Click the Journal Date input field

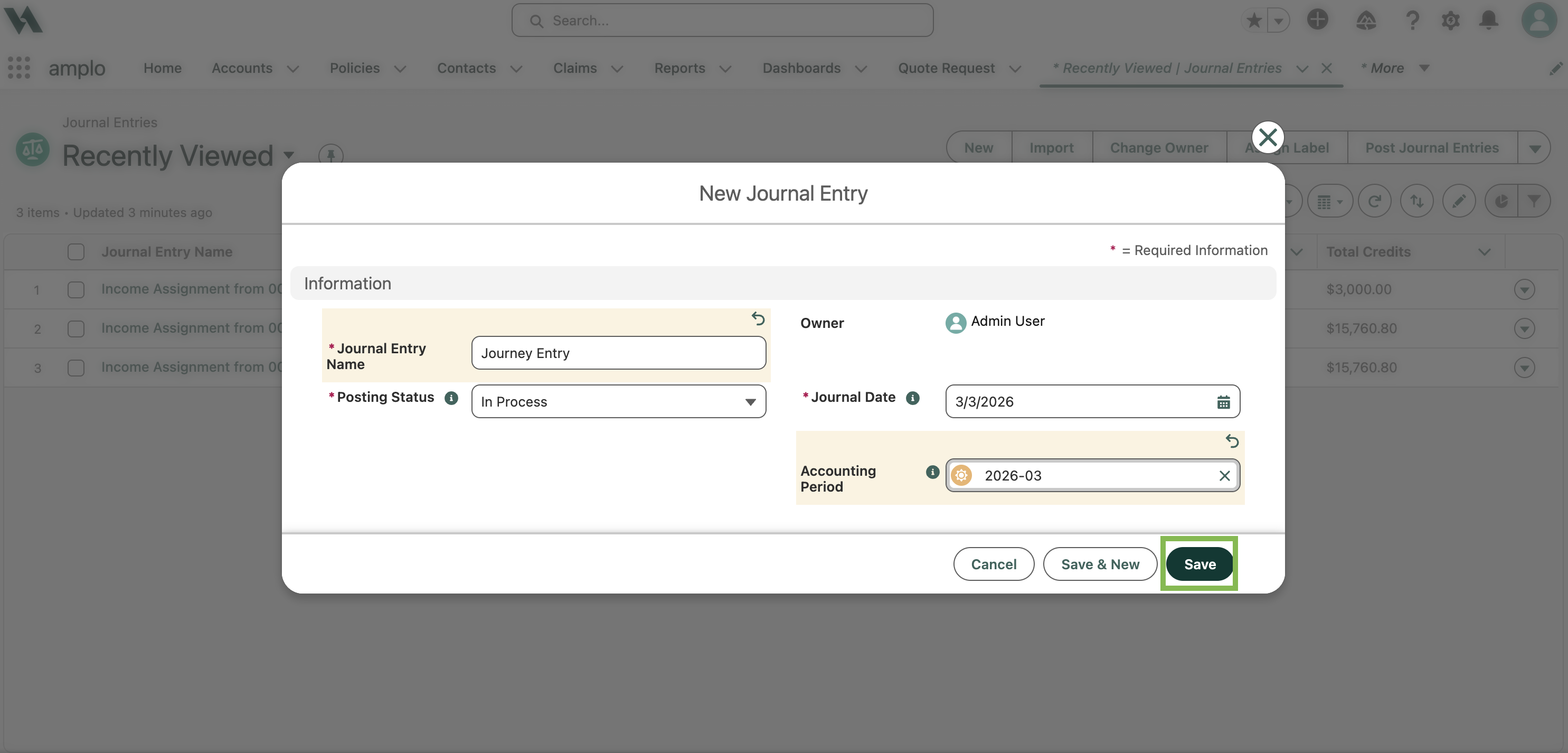point(1092,402)
